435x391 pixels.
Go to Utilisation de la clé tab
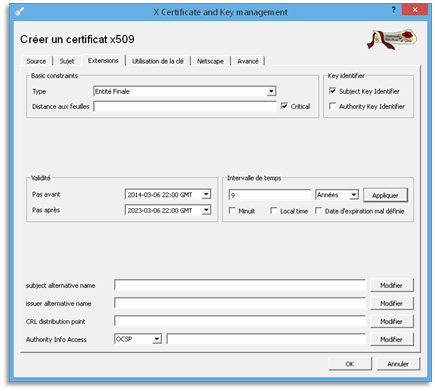tap(158, 61)
